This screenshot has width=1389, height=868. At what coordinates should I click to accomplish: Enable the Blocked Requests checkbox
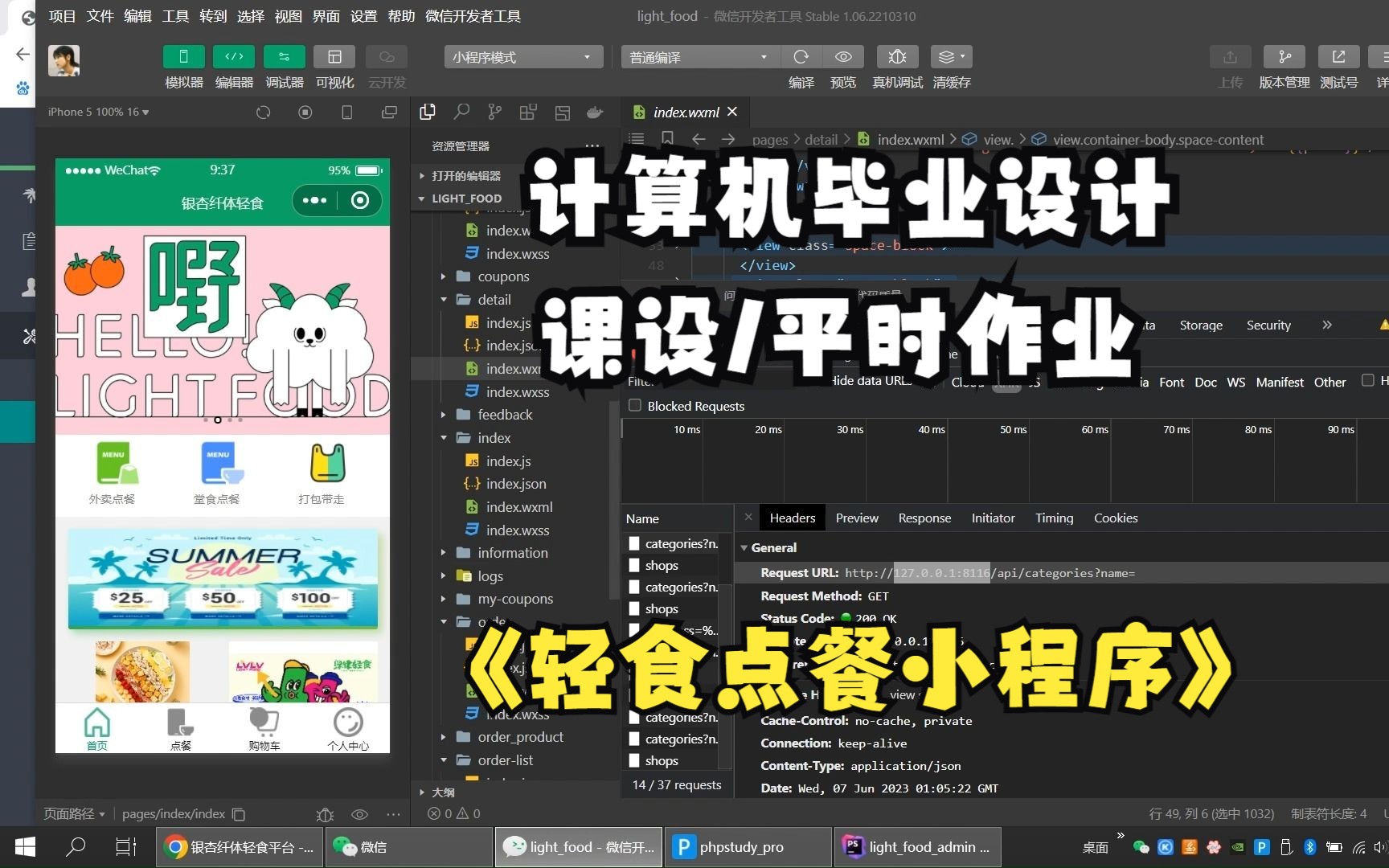pyautogui.click(x=635, y=406)
